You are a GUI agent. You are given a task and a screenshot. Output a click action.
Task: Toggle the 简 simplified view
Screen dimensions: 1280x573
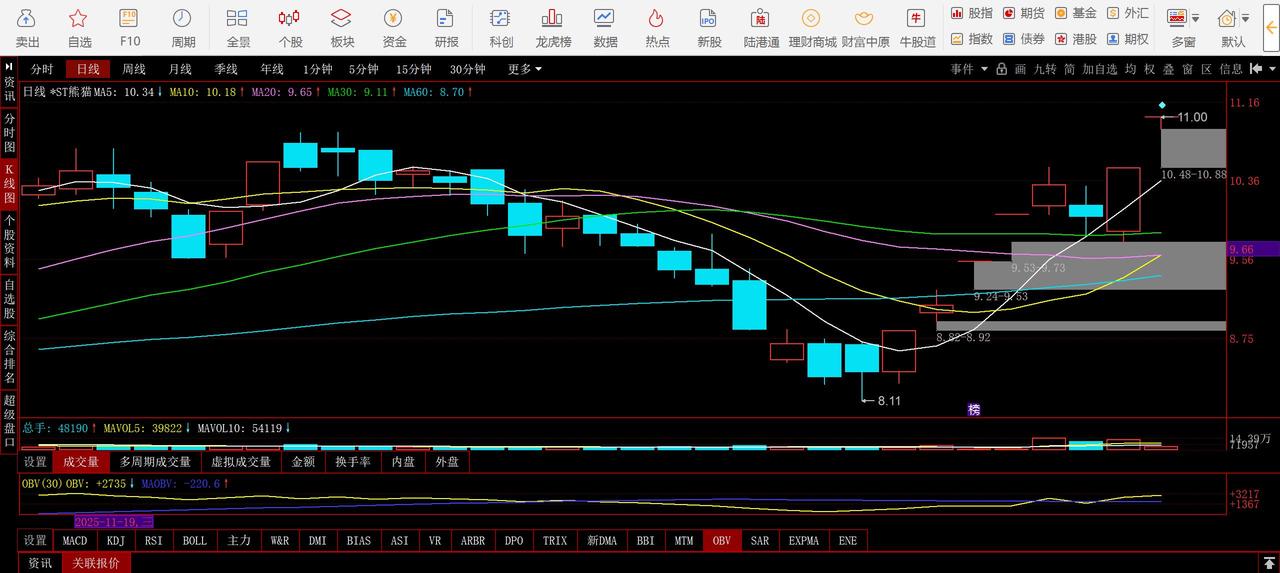pyautogui.click(x=1069, y=69)
